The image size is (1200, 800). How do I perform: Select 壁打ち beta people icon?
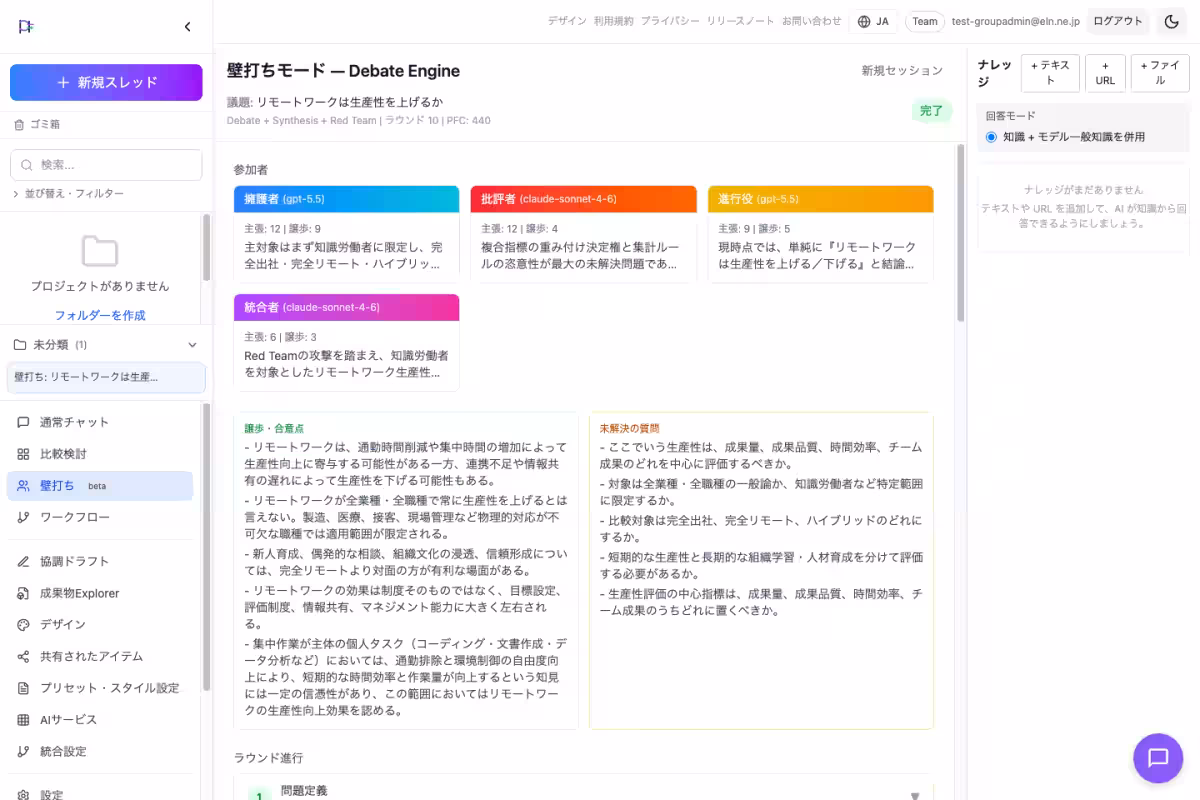pos(23,486)
